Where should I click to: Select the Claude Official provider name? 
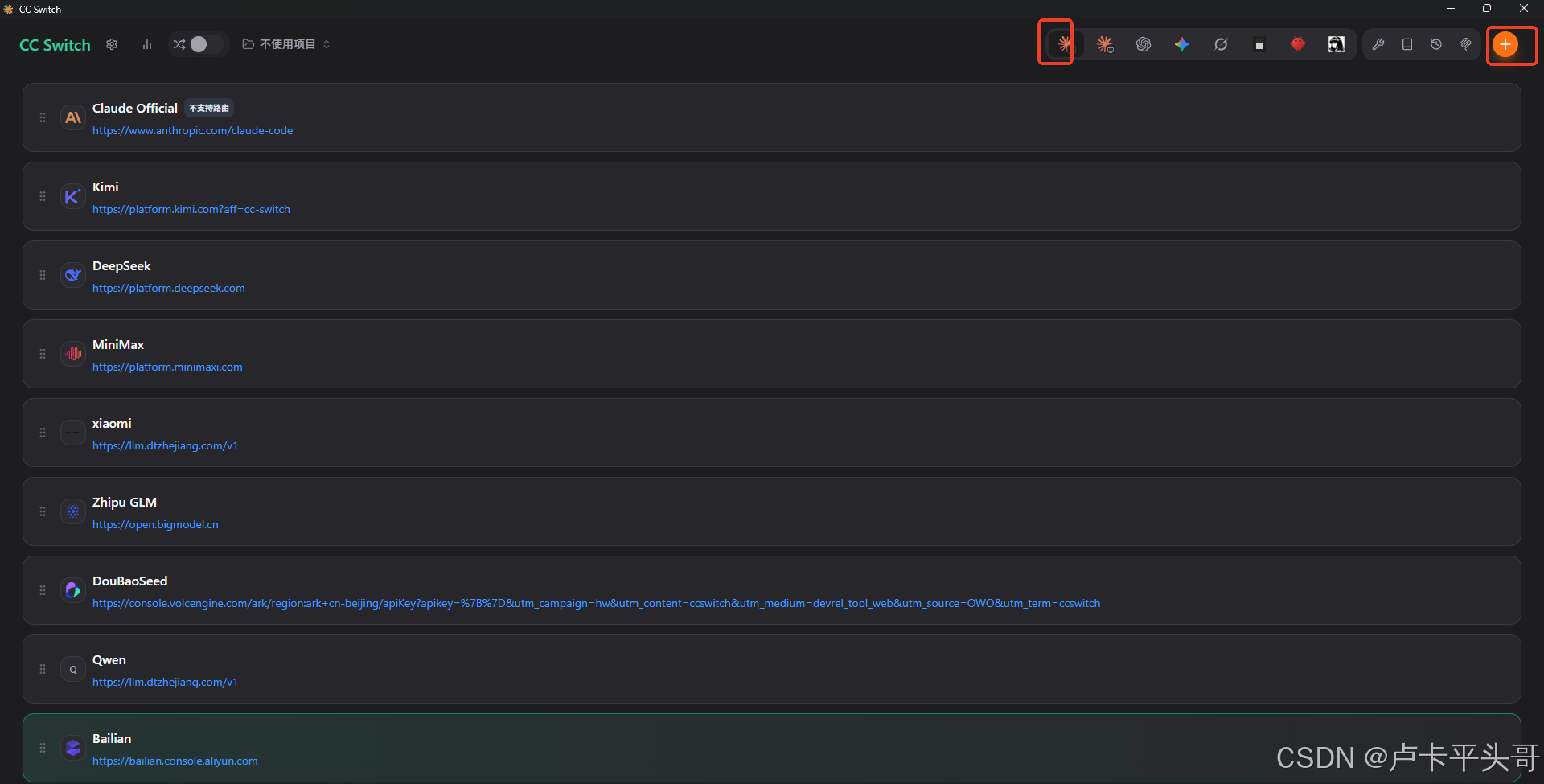pyautogui.click(x=135, y=108)
